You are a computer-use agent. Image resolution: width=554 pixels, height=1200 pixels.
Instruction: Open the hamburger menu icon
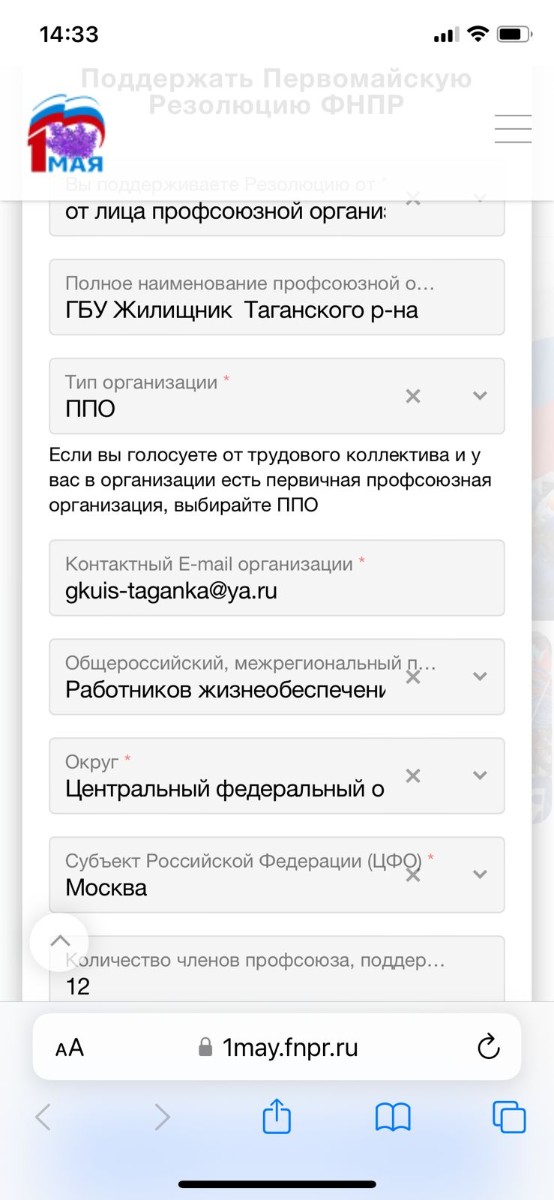click(513, 129)
